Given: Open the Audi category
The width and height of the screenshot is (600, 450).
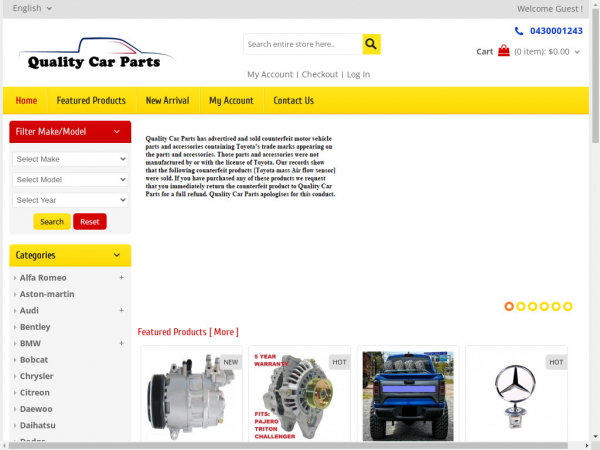Looking at the screenshot, I should click(29, 310).
